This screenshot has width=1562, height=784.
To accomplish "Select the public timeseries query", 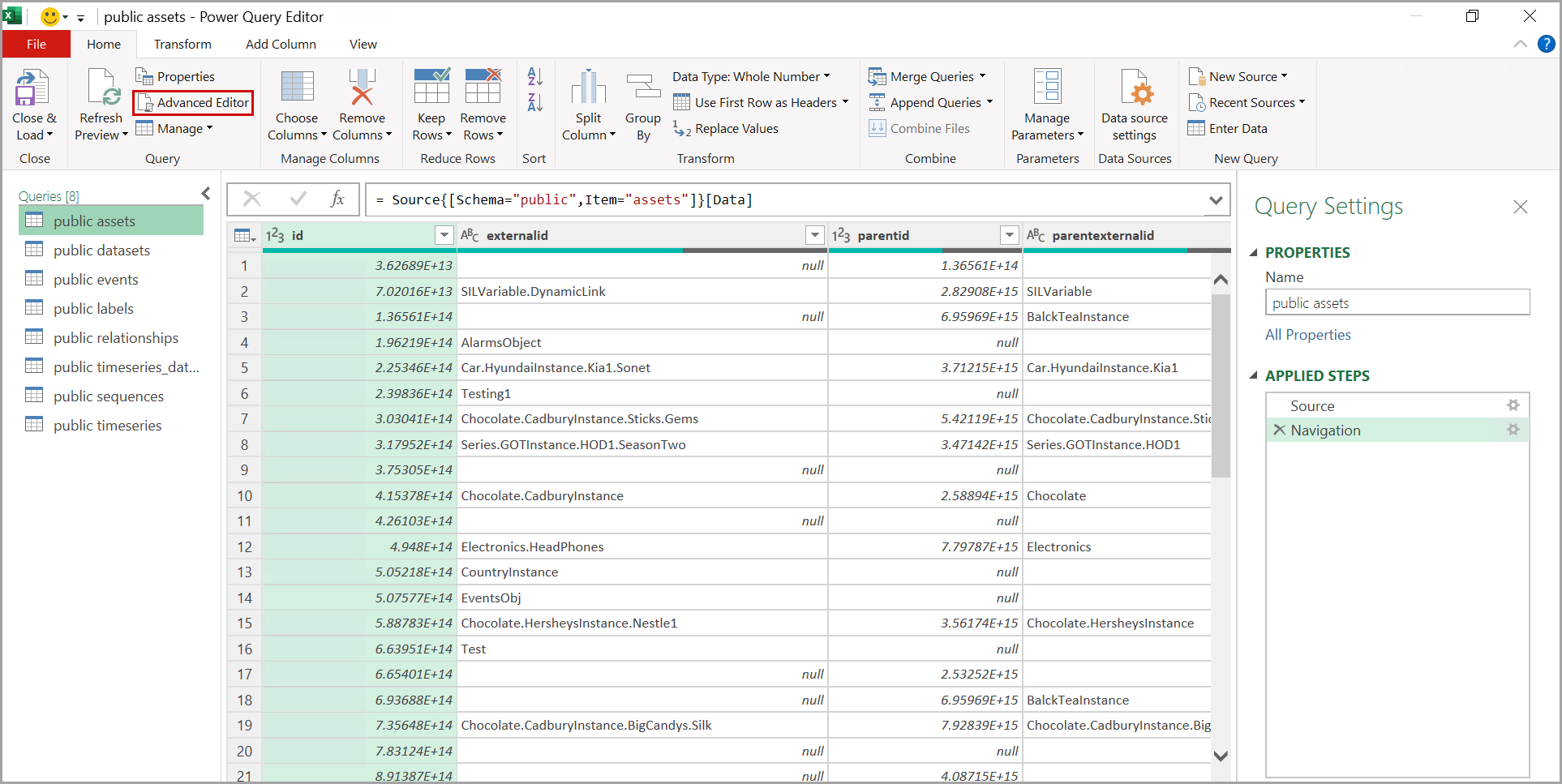I will coord(107,426).
